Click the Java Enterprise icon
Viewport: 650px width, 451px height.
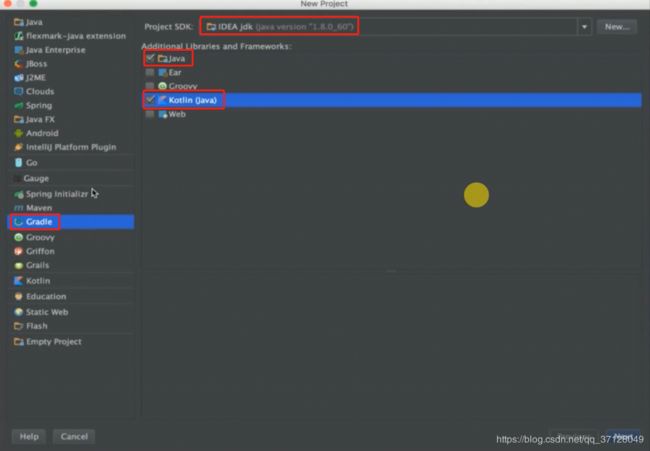(x=19, y=50)
